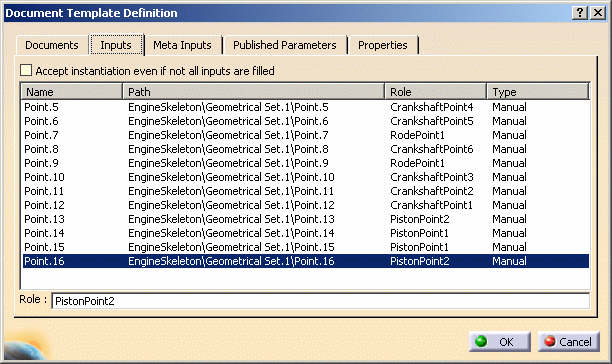
Task: Select the Point.7 row
Action: (x=306, y=135)
